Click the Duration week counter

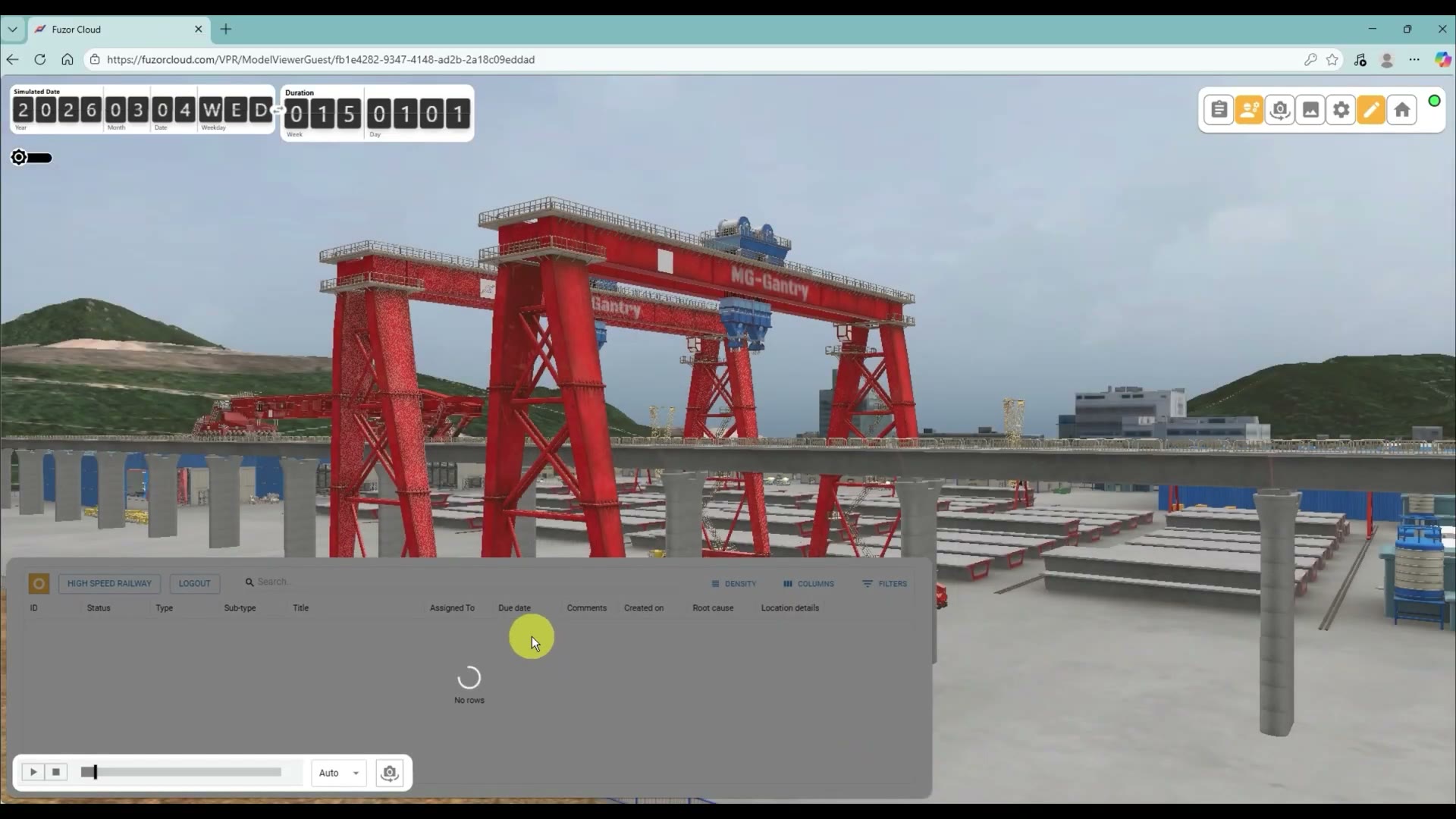(x=322, y=115)
